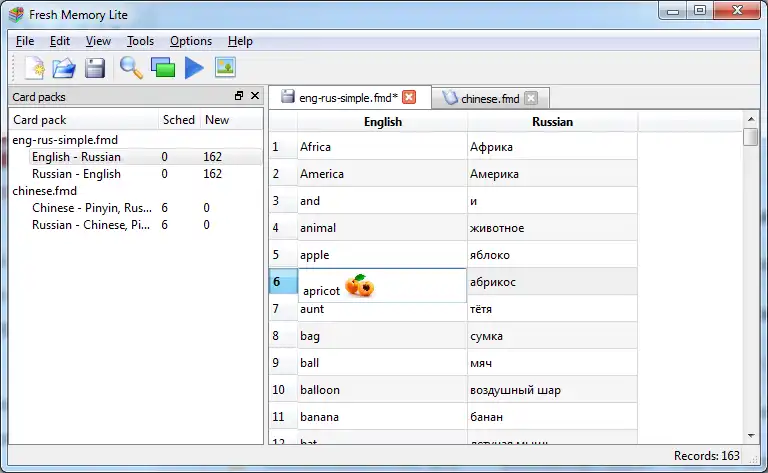
Task: Click the тётя cell
Action: tap(552, 309)
